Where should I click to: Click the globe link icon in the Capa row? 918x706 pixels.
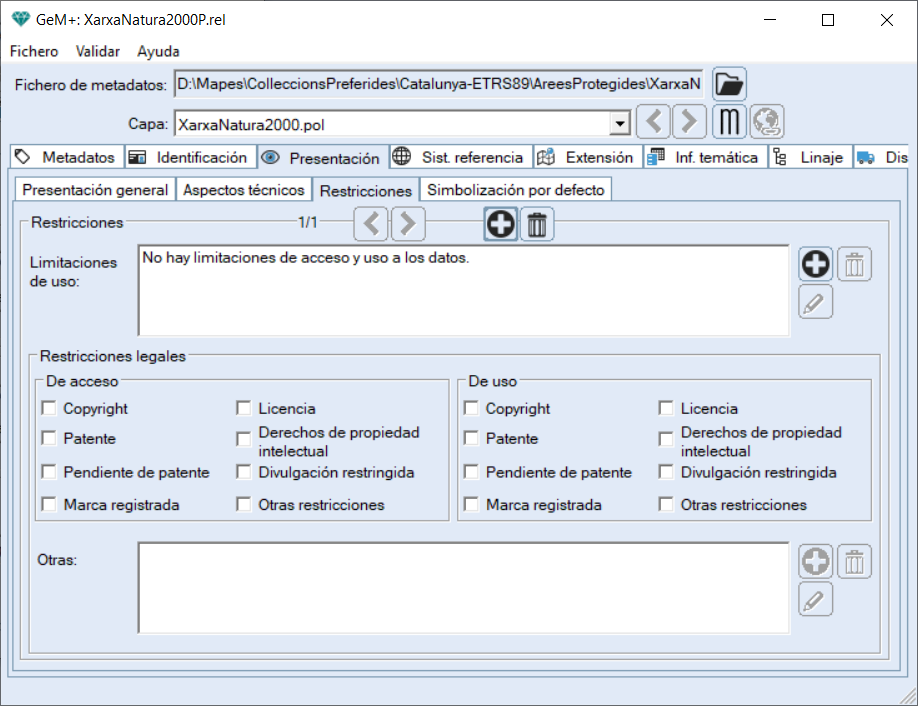click(x=767, y=122)
